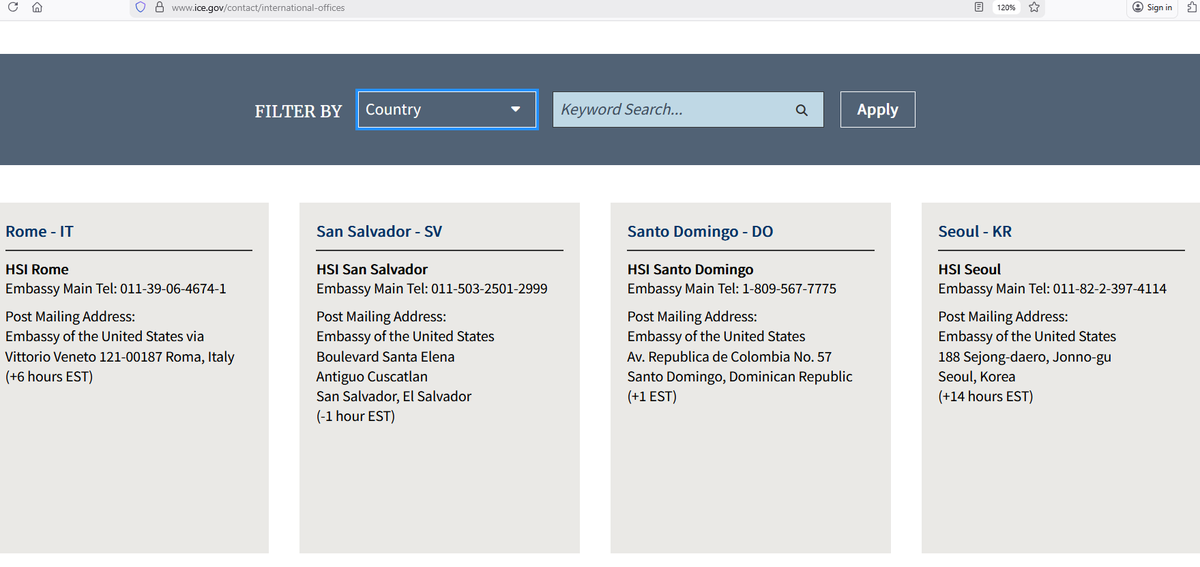The height and width of the screenshot is (567, 1200).
Task: Select Santo Domingo, Dominican Republic address line
Action: tap(740, 377)
